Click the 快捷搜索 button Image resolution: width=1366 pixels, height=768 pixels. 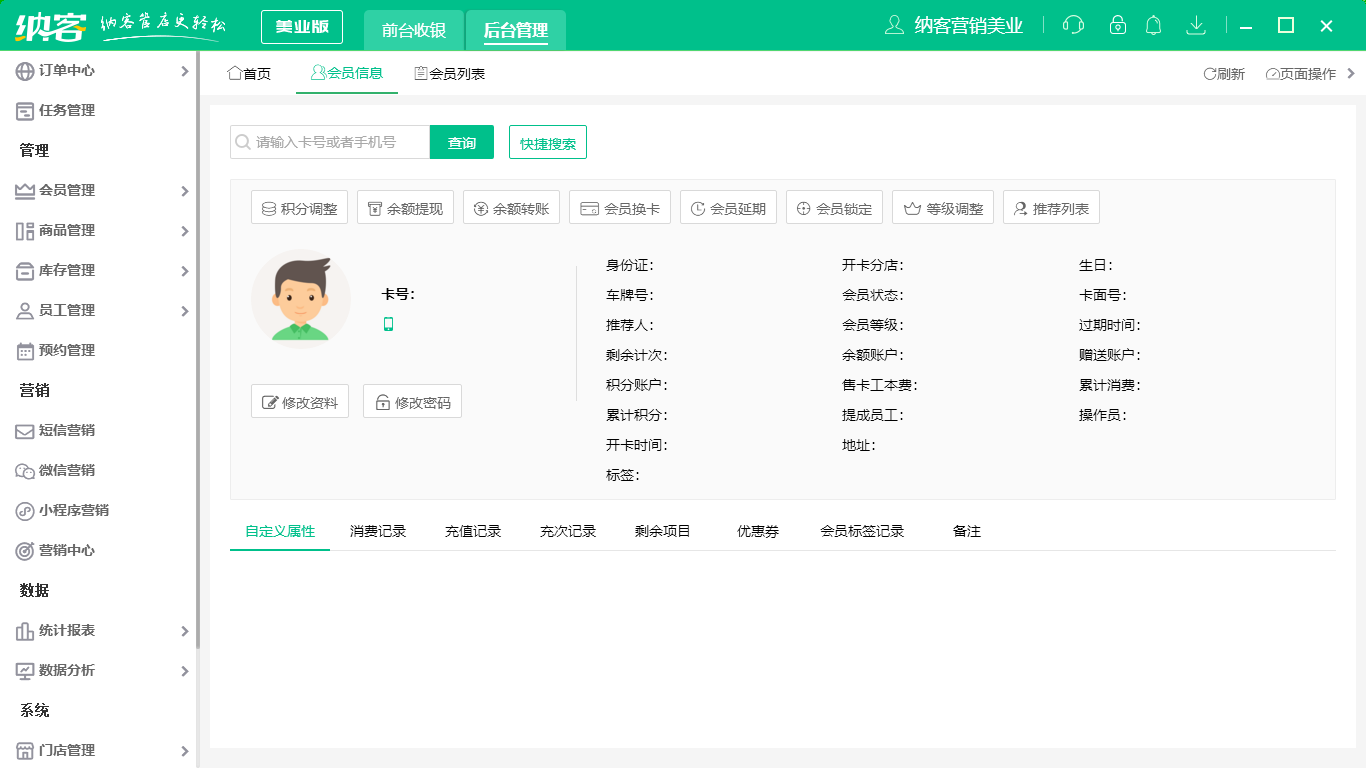[548, 143]
